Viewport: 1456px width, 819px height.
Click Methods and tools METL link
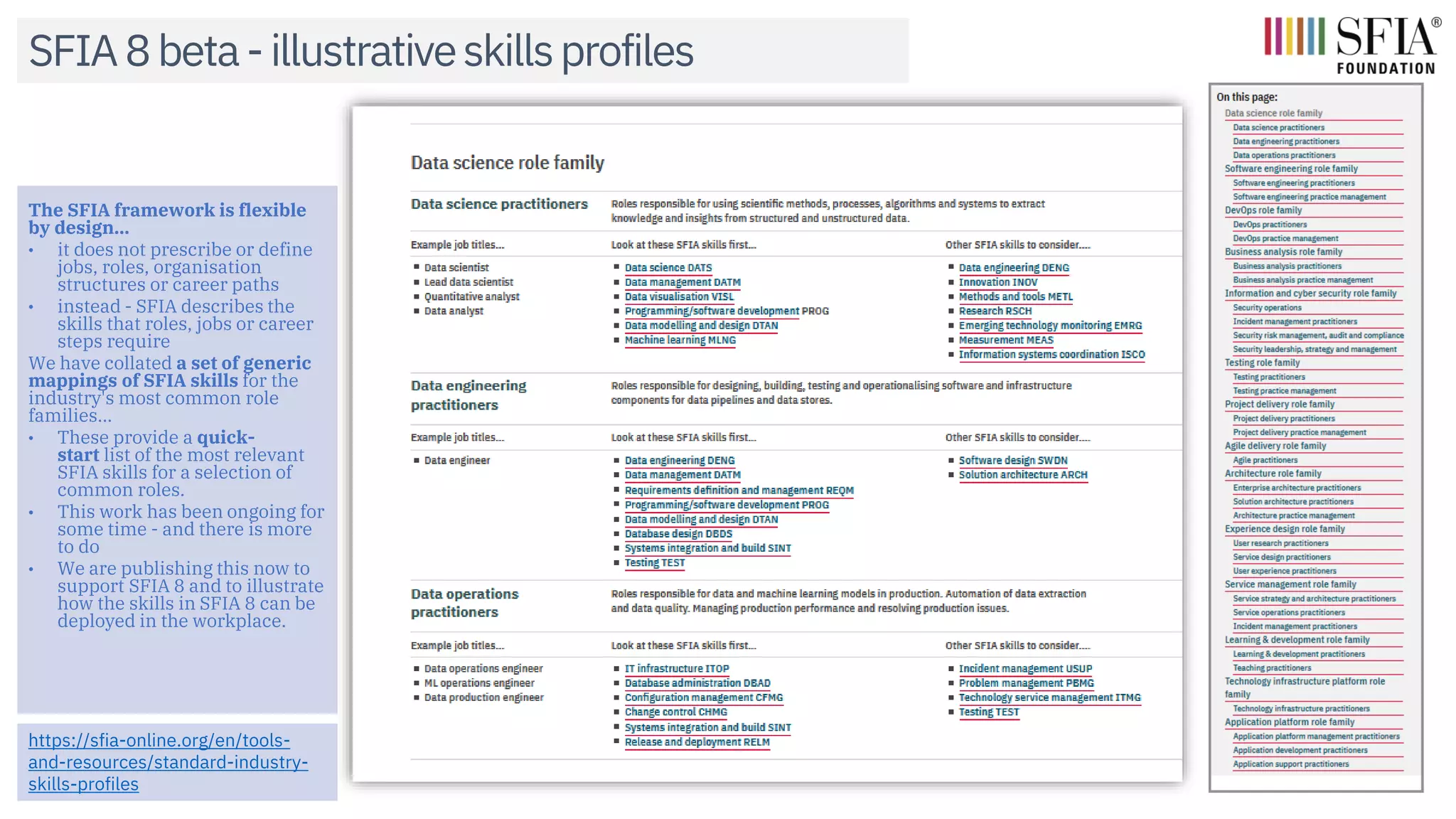click(1016, 297)
